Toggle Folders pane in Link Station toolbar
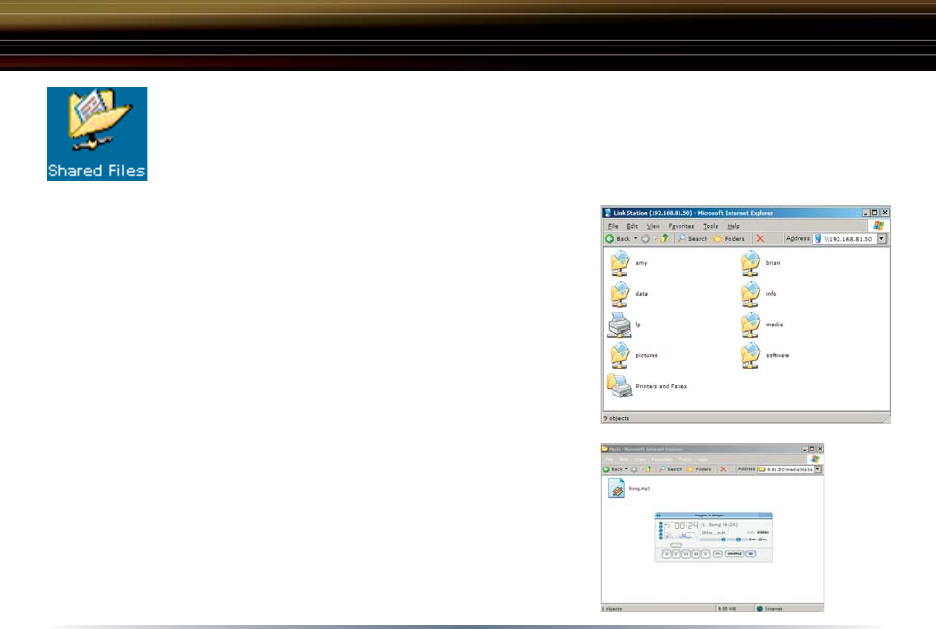The width and height of the screenshot is (936, 629). [729, 239]
